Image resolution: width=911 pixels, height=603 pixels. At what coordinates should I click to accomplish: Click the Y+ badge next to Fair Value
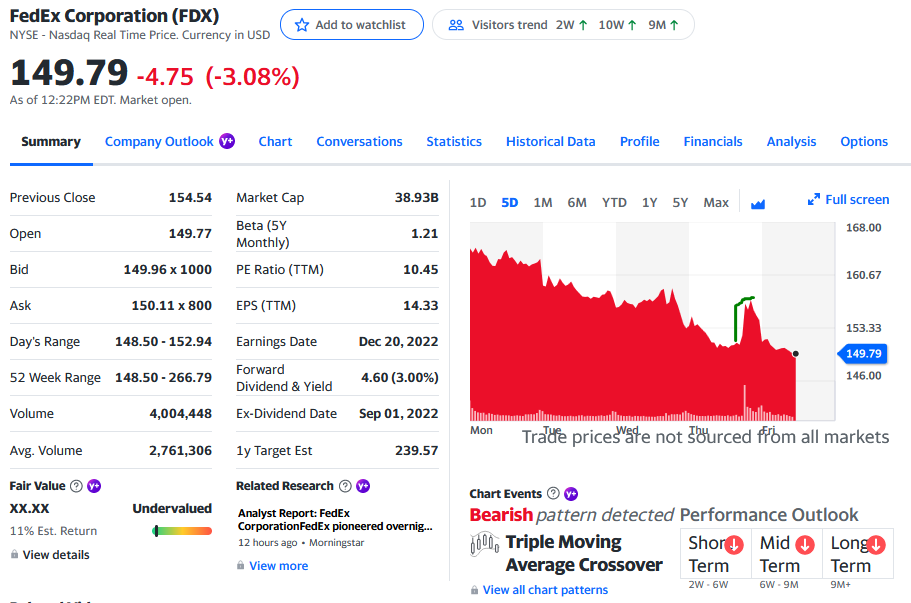pyautogui.click(x=94, y=486)
